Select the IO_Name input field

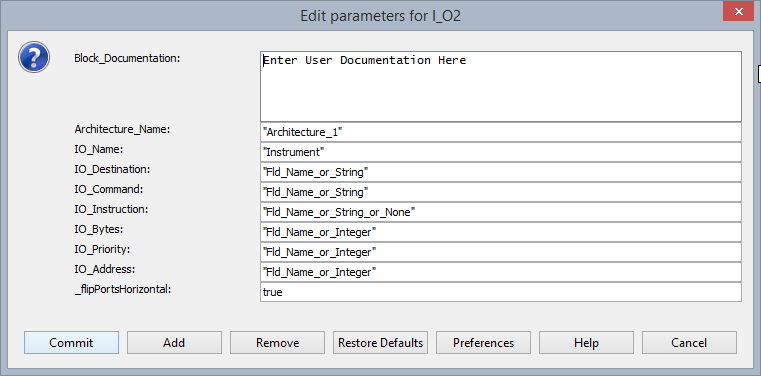pyautogui.click(x=501, y=152)
